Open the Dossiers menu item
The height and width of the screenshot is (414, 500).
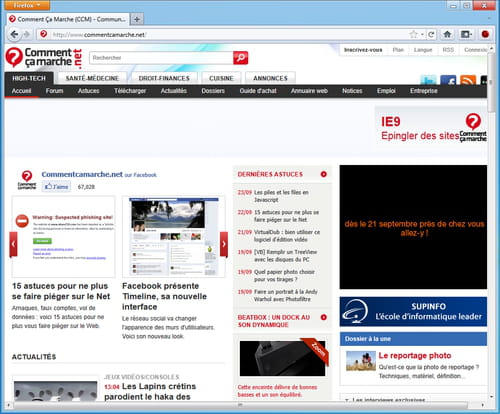[x=213, y=91]
